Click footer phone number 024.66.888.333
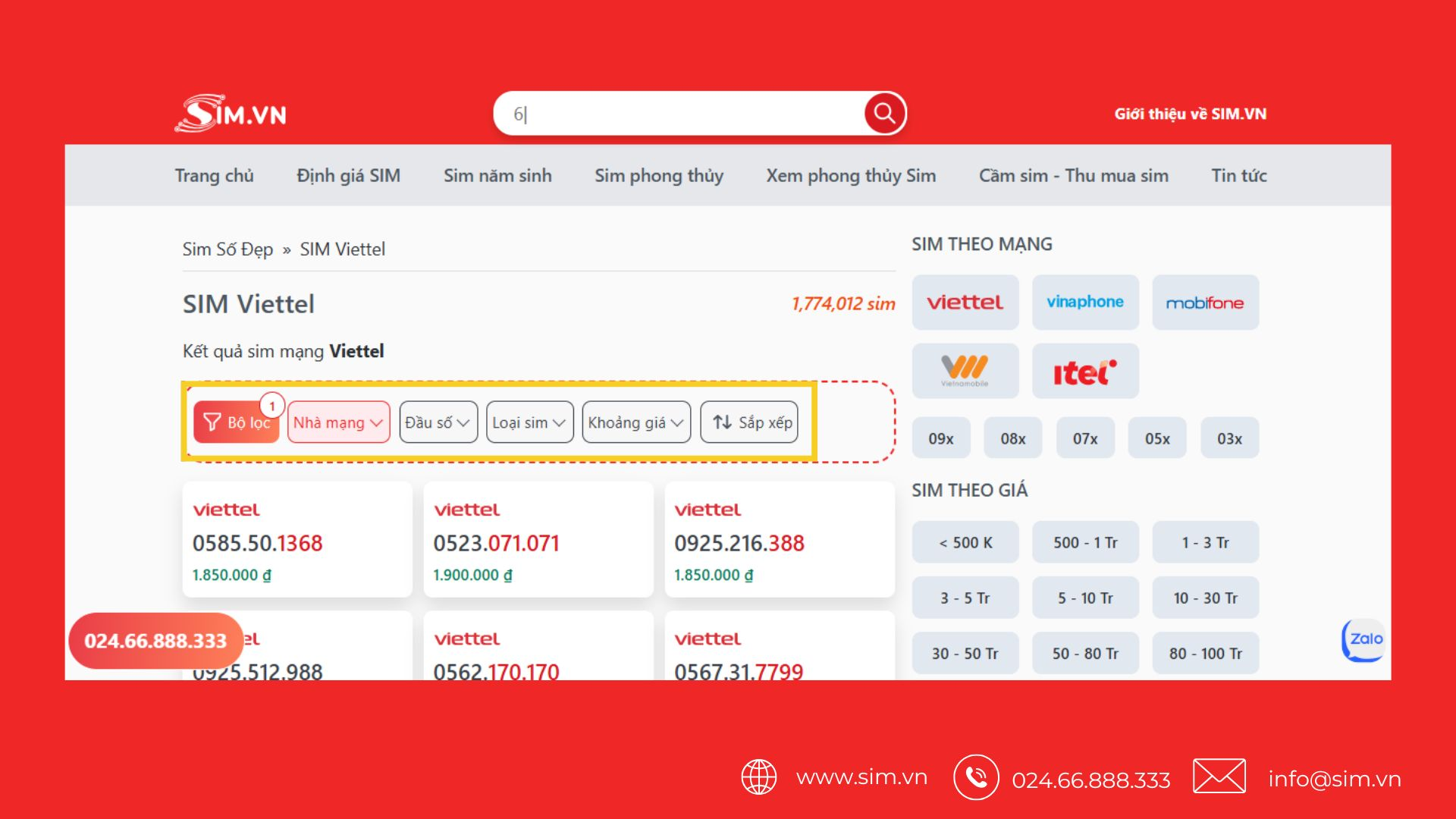Screen dimensions: 1456x819 pyautogui.click(x=1091, y=780)
